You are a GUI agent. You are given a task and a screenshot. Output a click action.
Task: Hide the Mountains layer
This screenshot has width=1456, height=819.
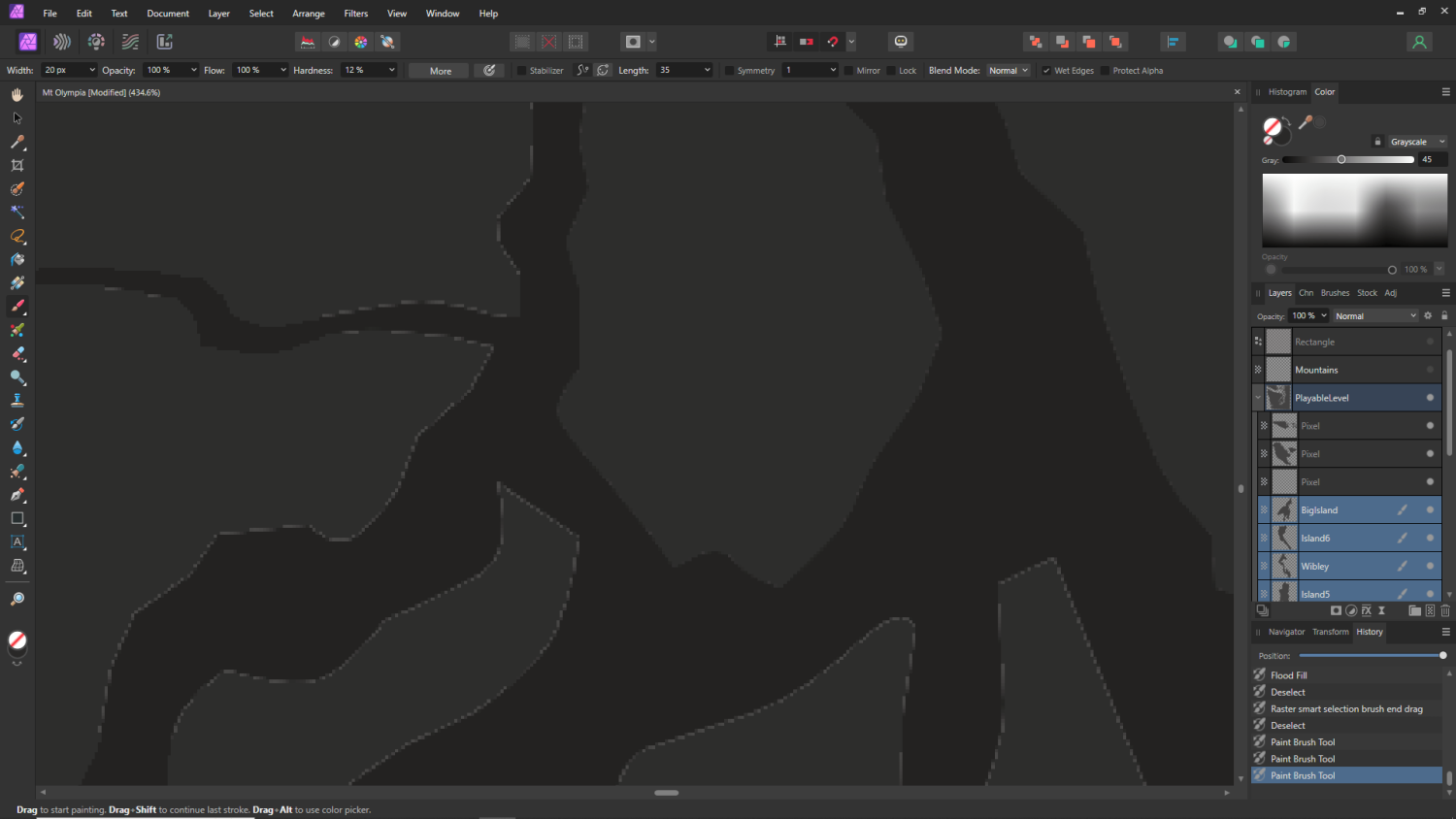point(1430,370)
